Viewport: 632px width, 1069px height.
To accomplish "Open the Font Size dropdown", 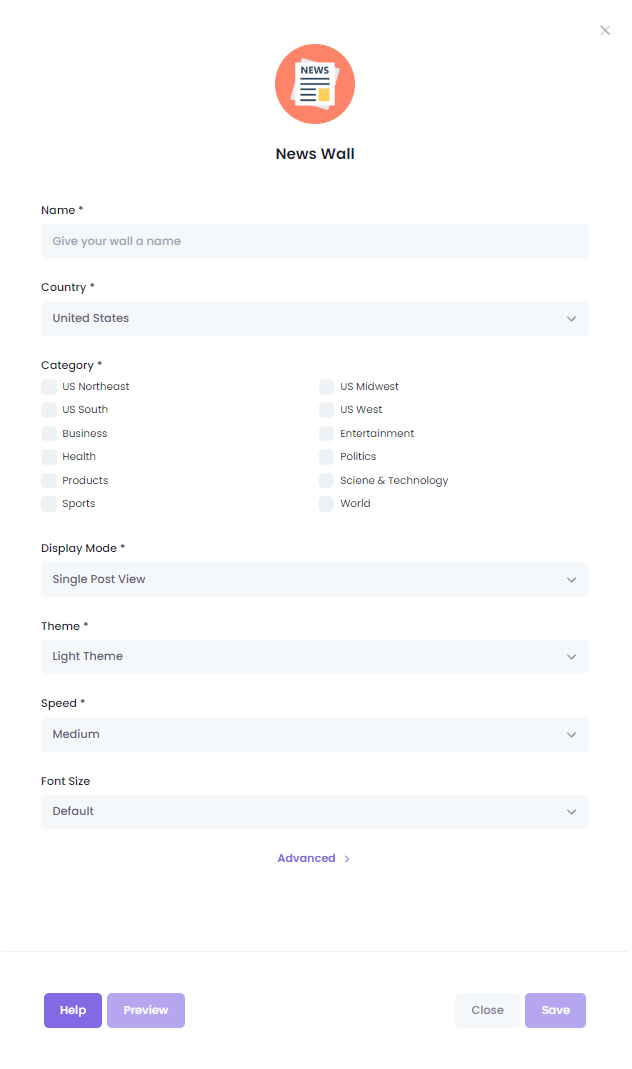I will click(x=315, y=811).
